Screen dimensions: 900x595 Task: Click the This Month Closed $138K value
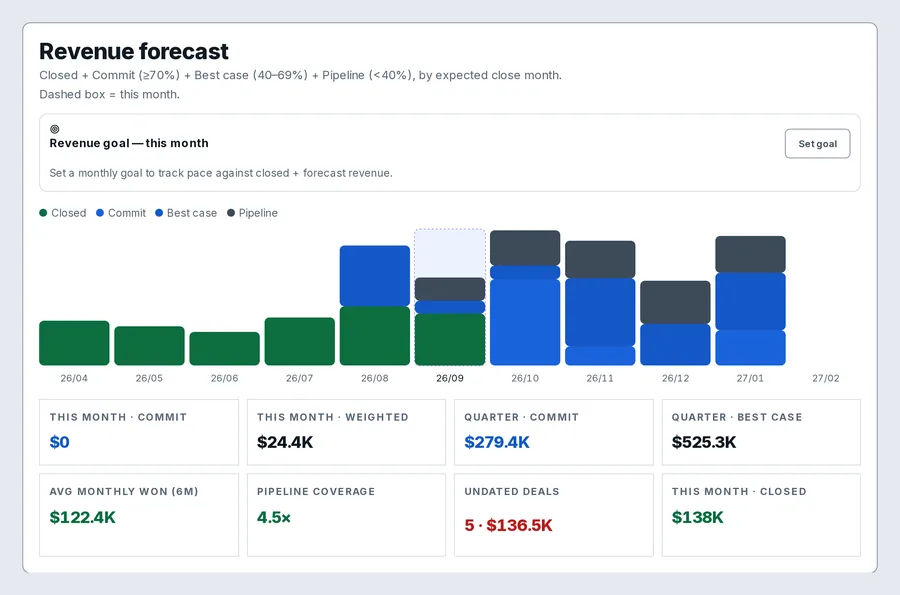[697, 517]
